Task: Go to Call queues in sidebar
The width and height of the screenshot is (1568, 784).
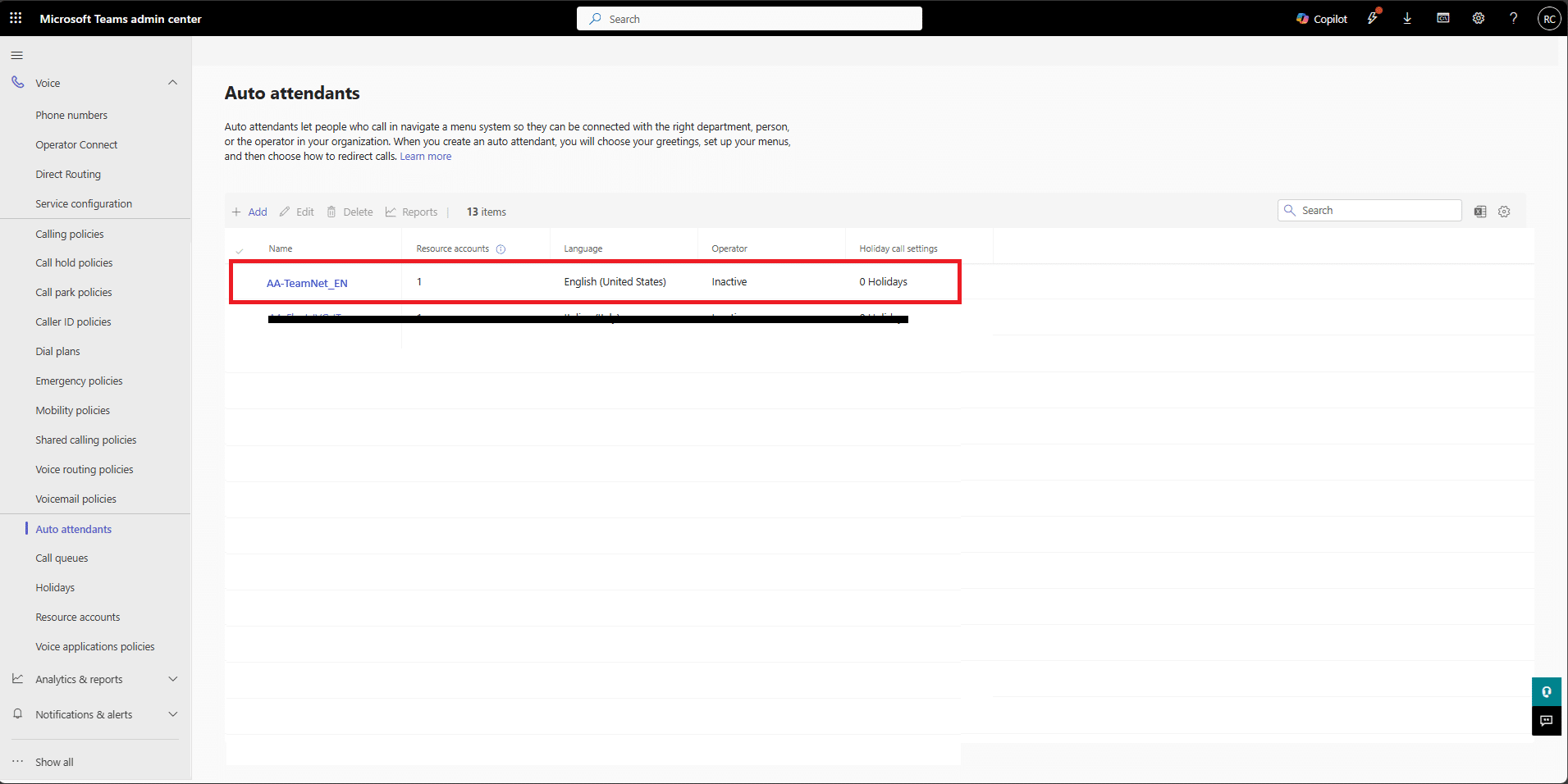Action: 62,558
